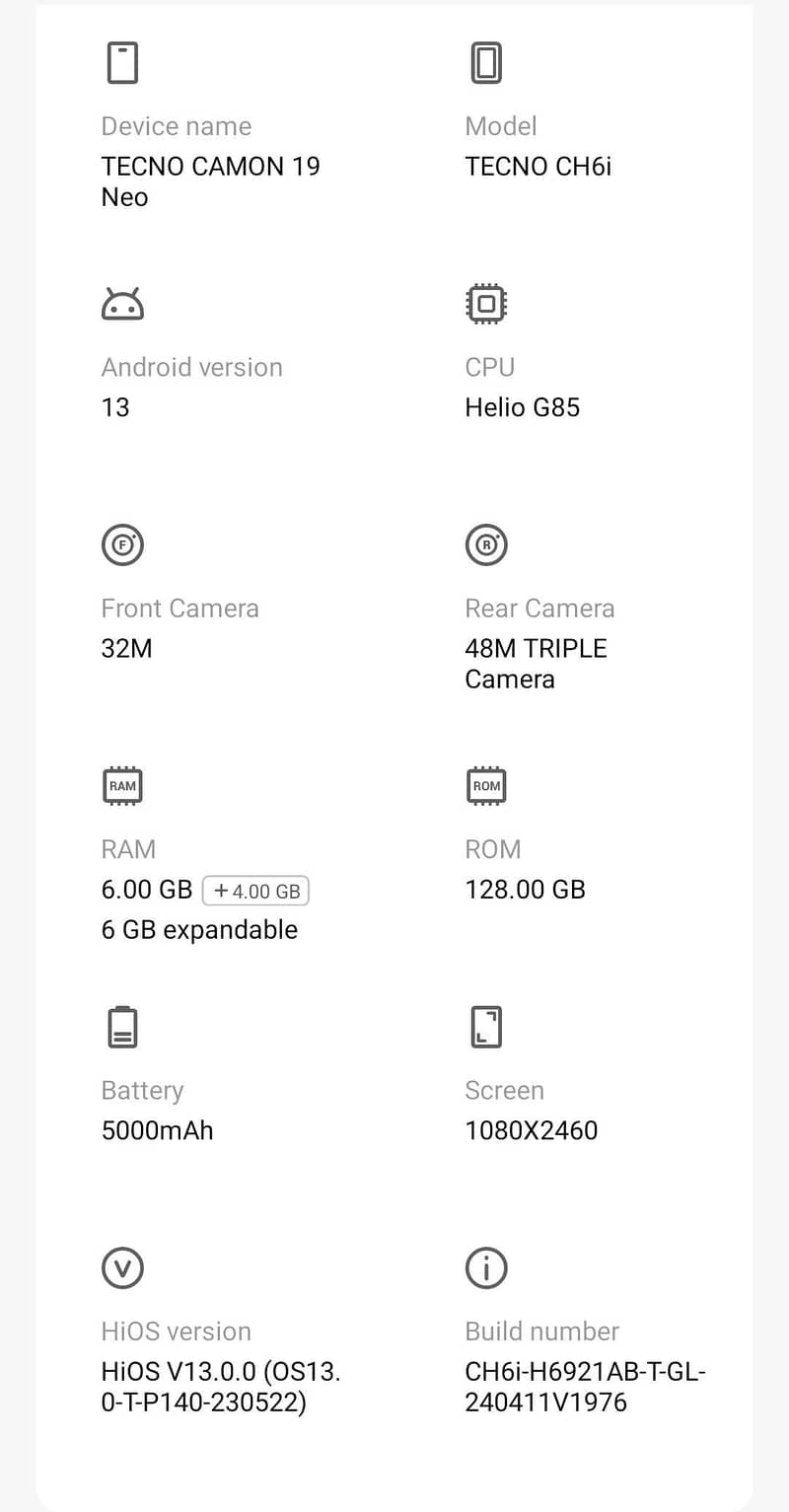789x1512 pixels.
Task: Tap the Front Camera icon
Action: pos(122,544)
